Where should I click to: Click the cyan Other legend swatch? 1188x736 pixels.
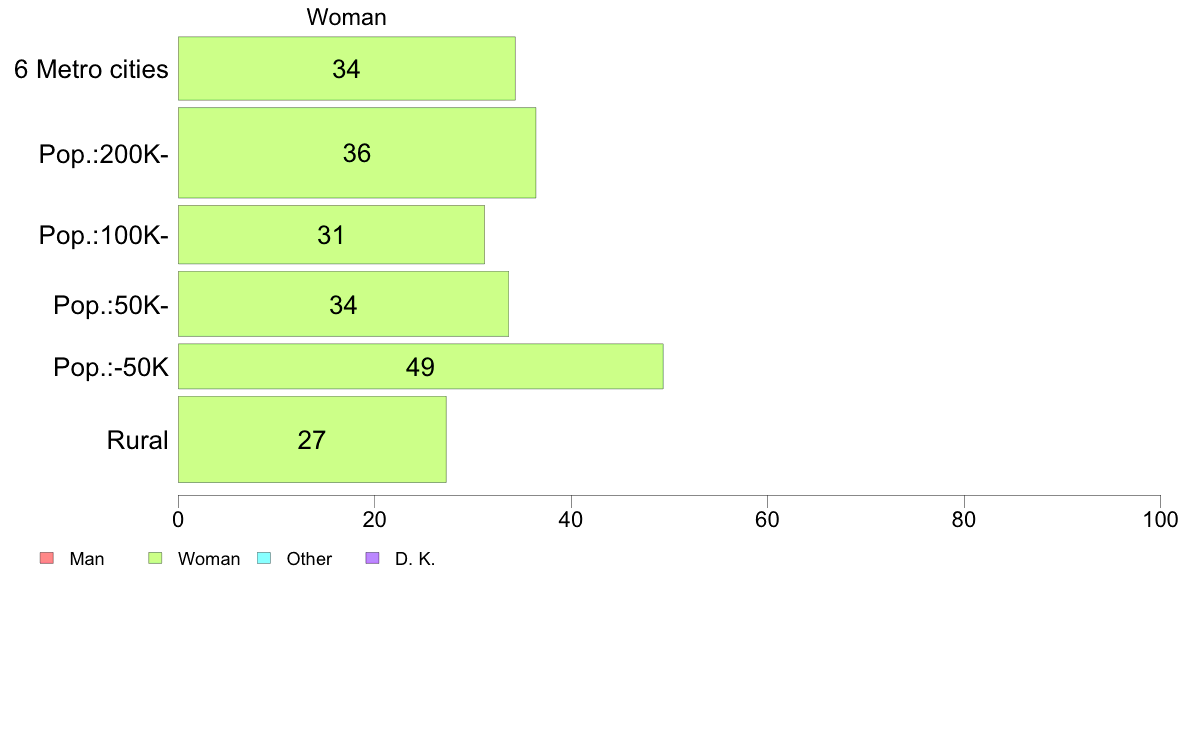[264, 559]
